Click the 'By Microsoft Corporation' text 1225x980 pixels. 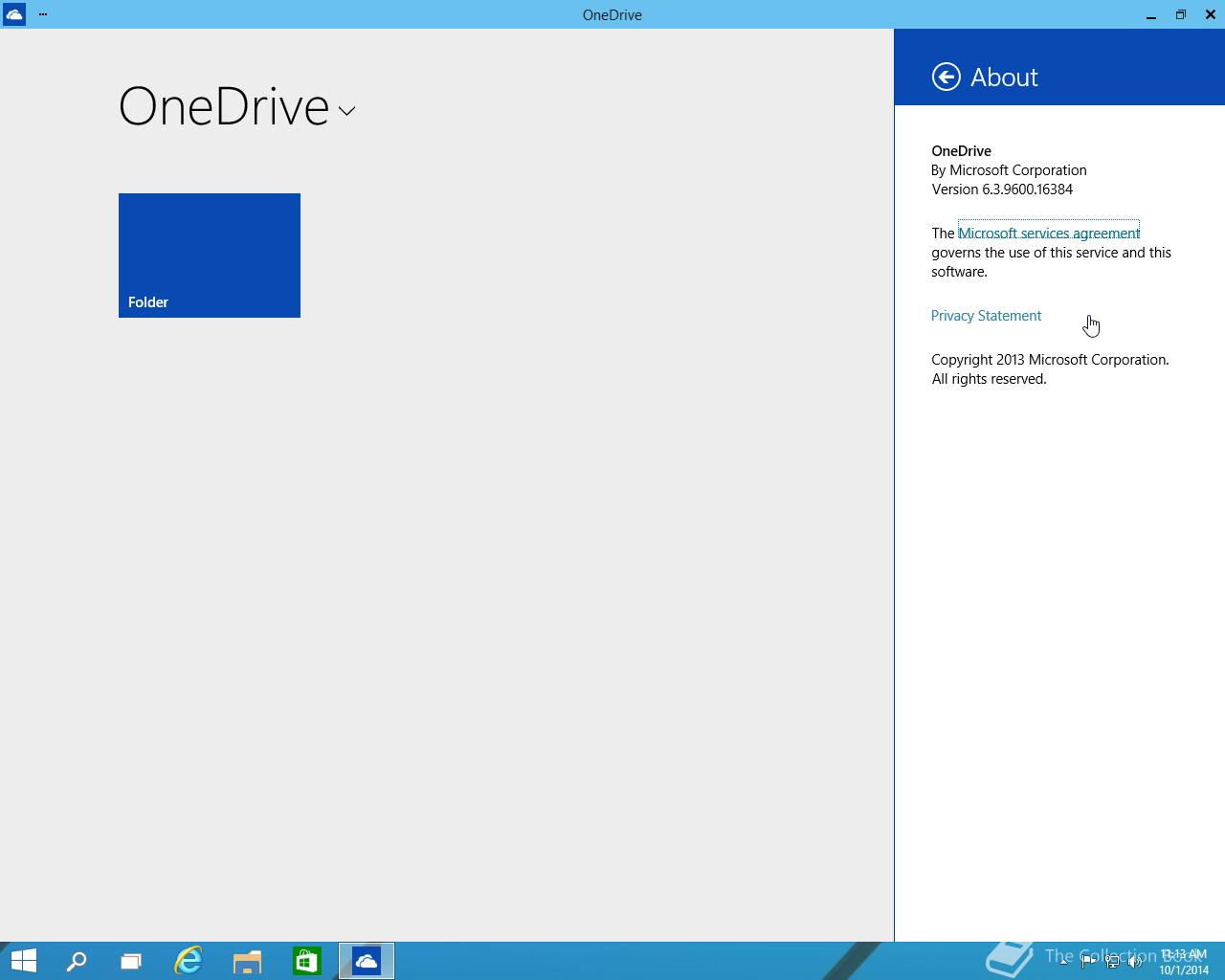(1009, 170)
